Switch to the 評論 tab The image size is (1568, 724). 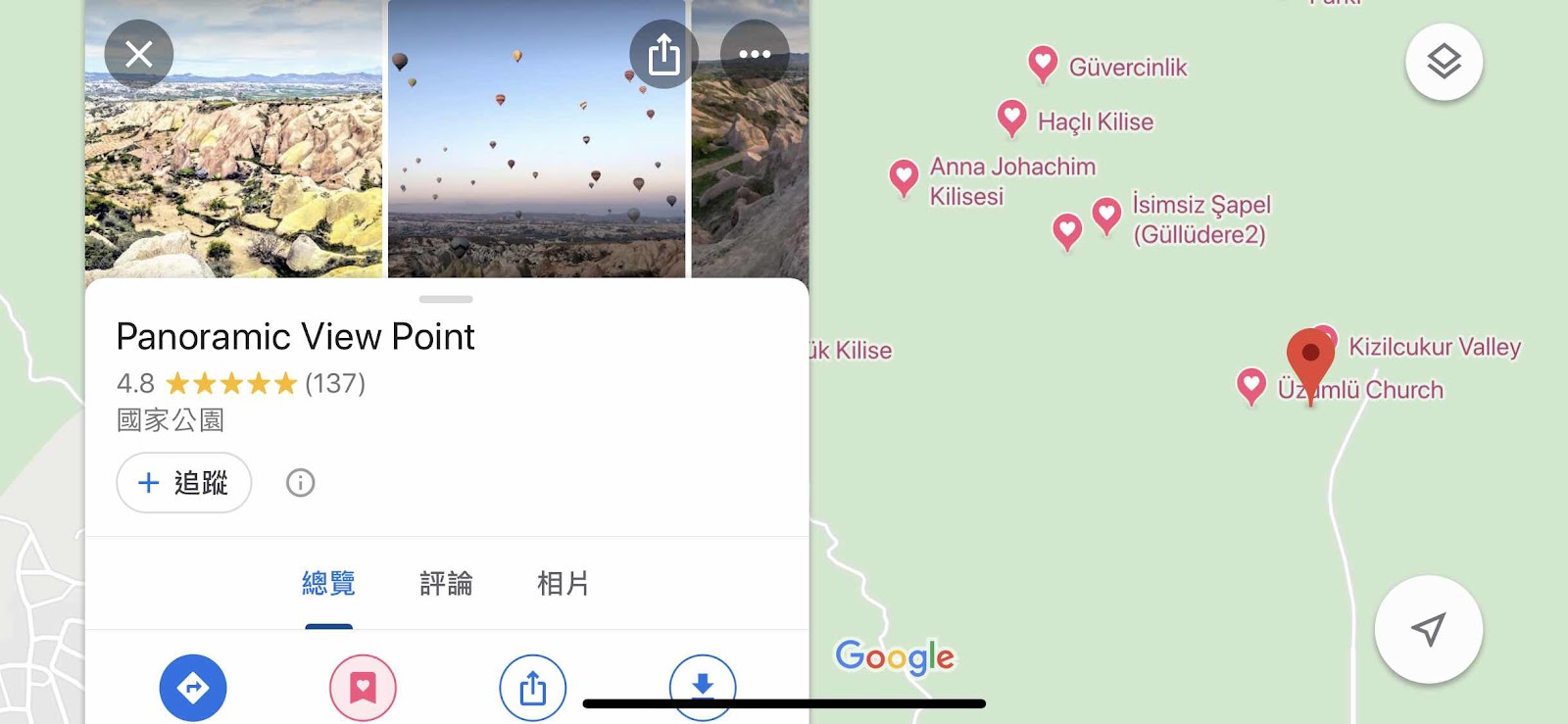tap(446, 584)
